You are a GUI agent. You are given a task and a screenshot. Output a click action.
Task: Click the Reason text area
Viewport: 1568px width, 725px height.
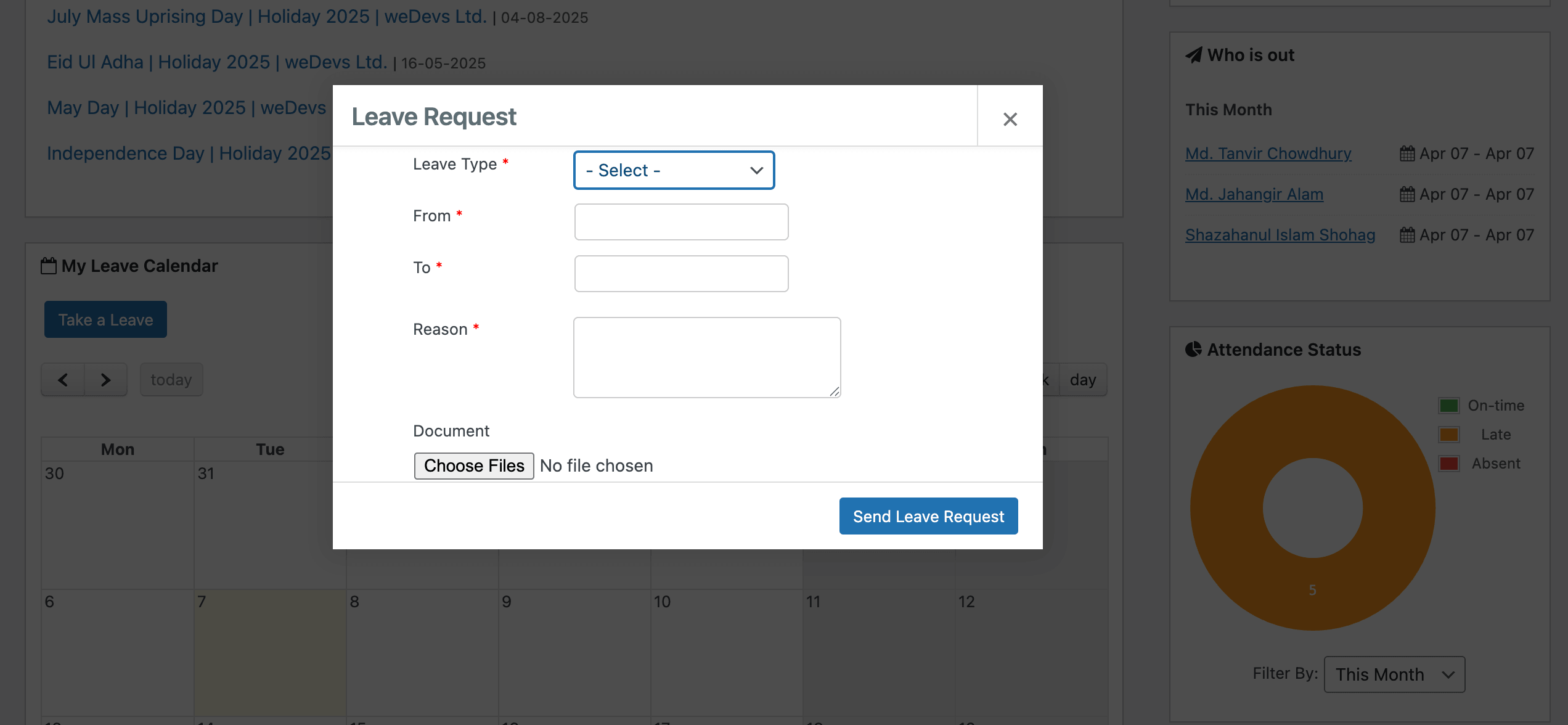click(x=706, y=358)
